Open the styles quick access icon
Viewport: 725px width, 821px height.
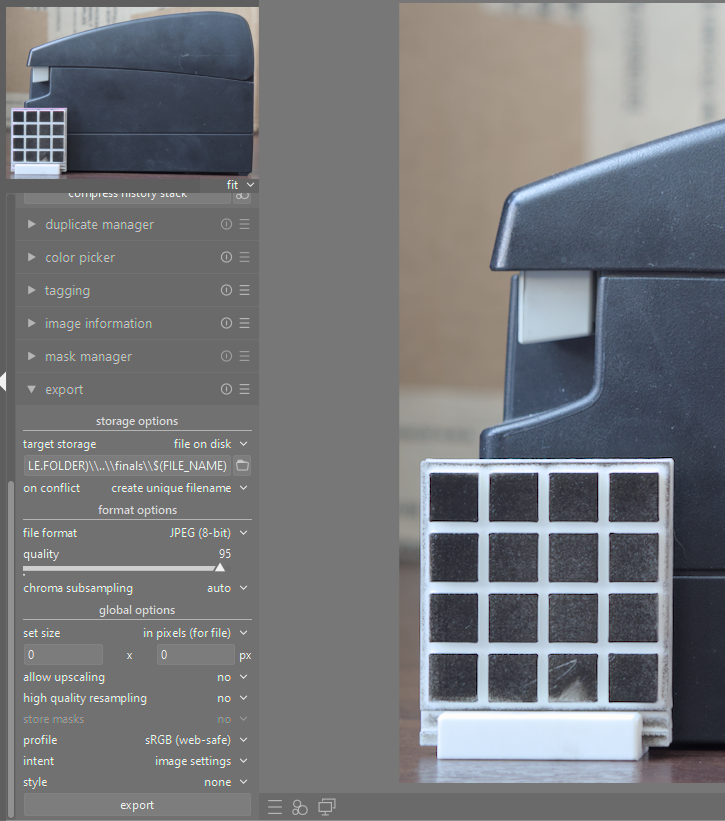(300, 807)
